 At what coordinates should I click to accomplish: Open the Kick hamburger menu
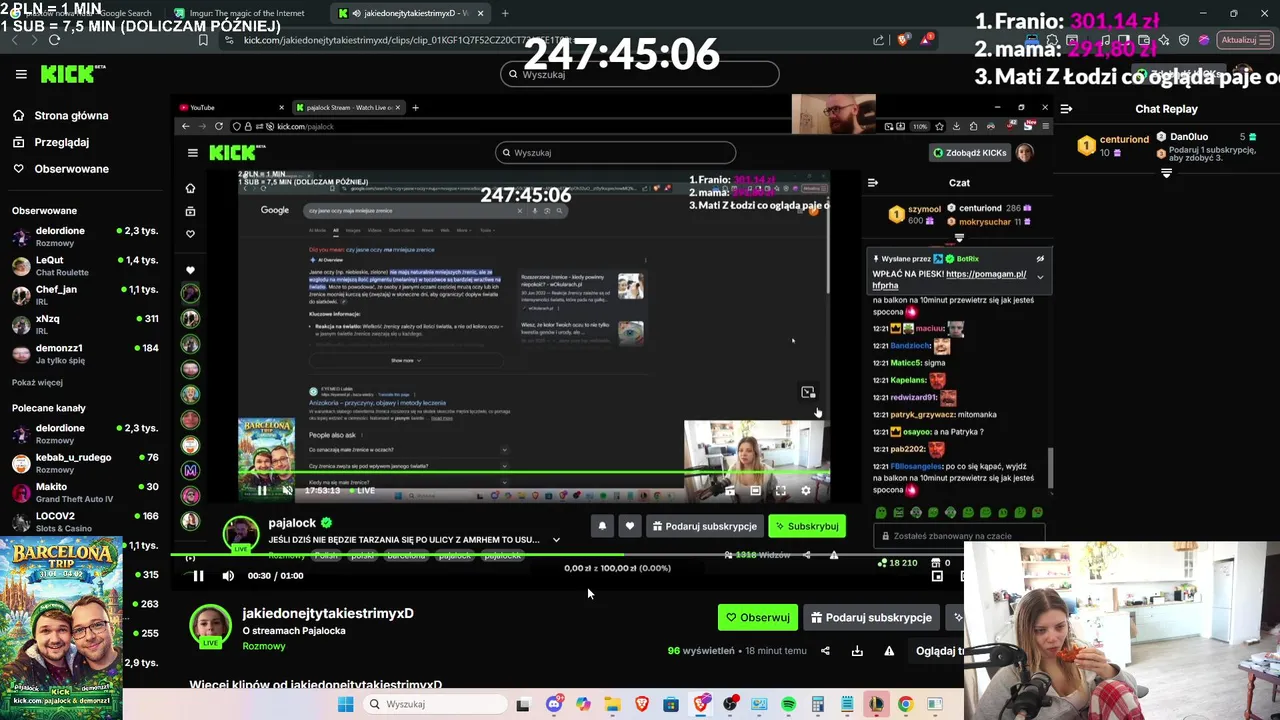click(21, 74)
